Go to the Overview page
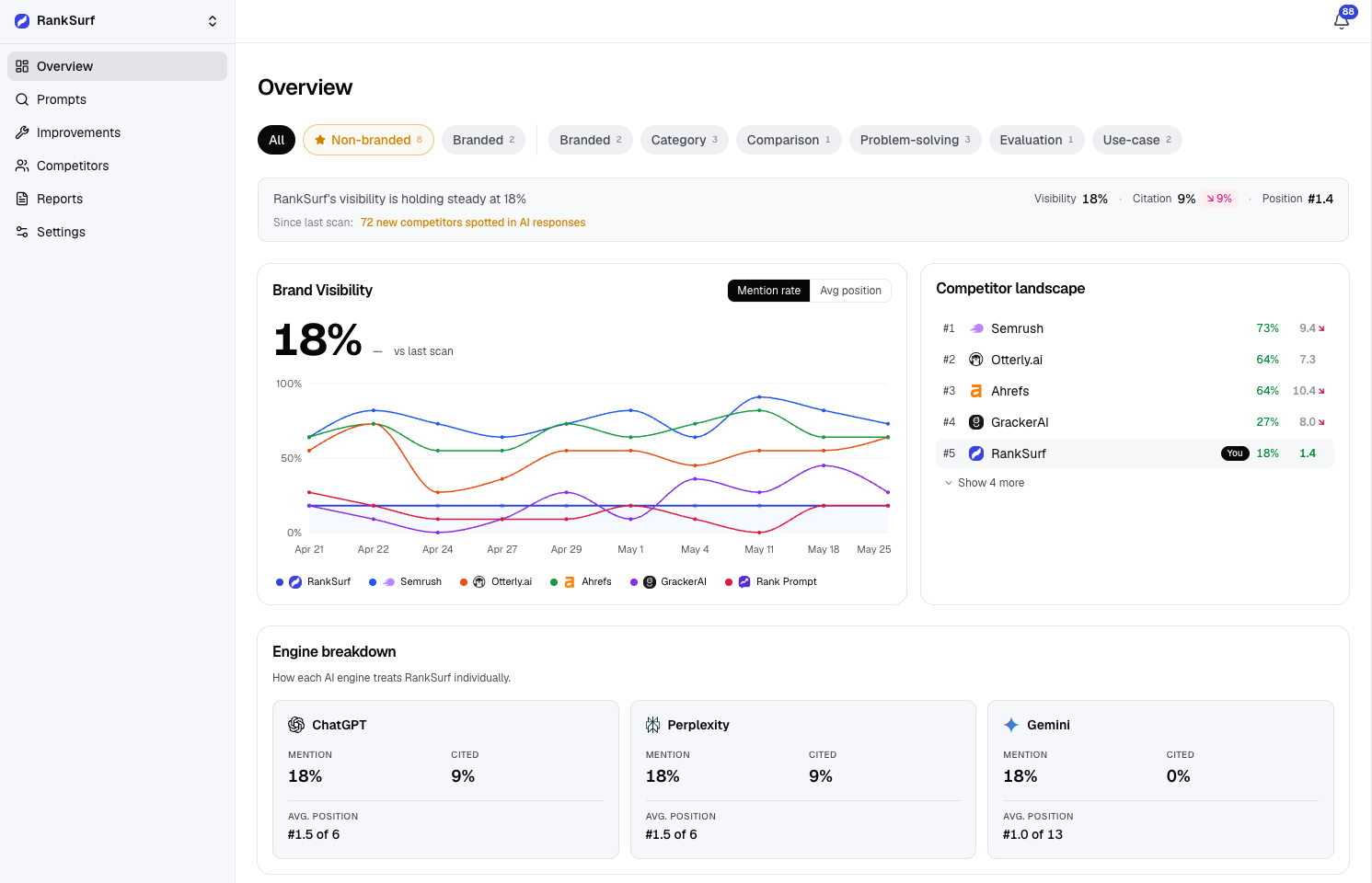 (117, 66)
